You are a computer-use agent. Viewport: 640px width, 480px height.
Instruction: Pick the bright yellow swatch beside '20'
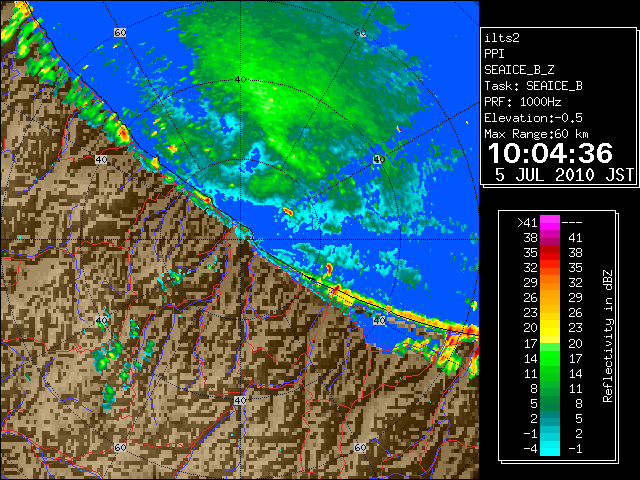(x=550, y=328)
